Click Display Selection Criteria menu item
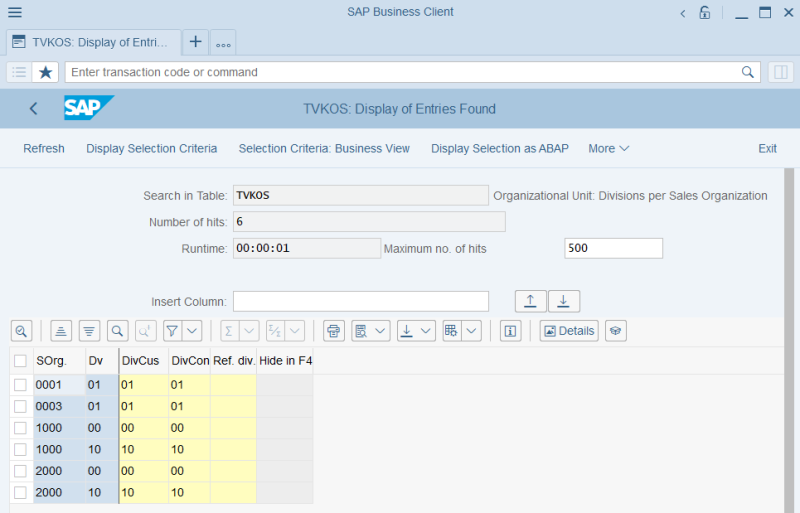800x513 pixels. click(151, 148)
